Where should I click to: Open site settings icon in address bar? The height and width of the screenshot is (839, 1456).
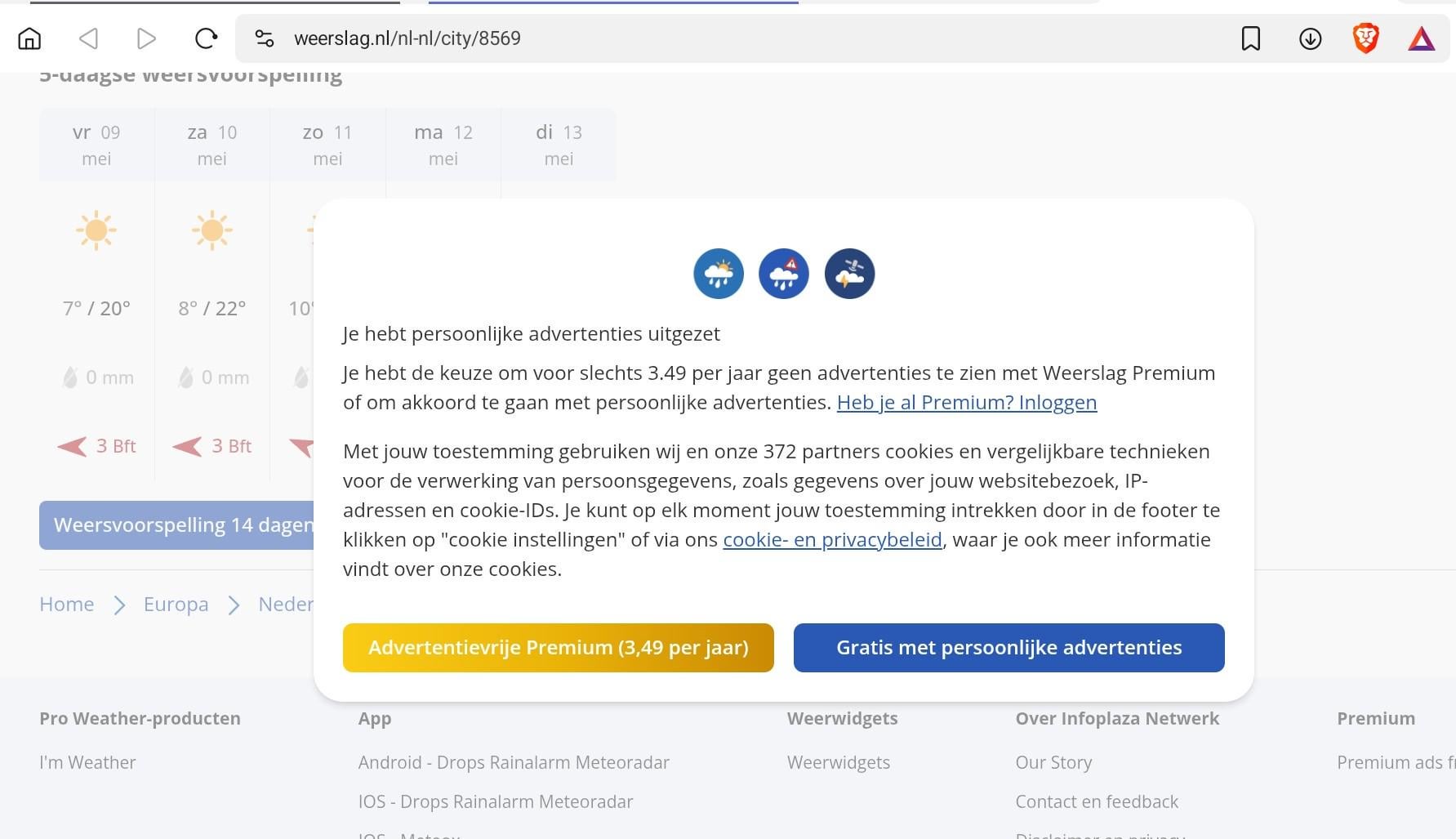pyautogui.click(x=264, y=38)
